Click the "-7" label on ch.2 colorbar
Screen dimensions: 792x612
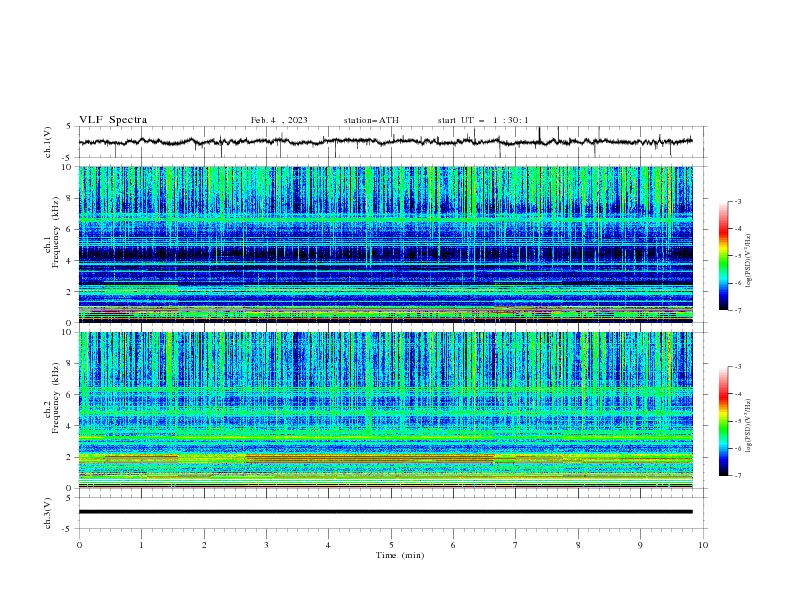738,475
